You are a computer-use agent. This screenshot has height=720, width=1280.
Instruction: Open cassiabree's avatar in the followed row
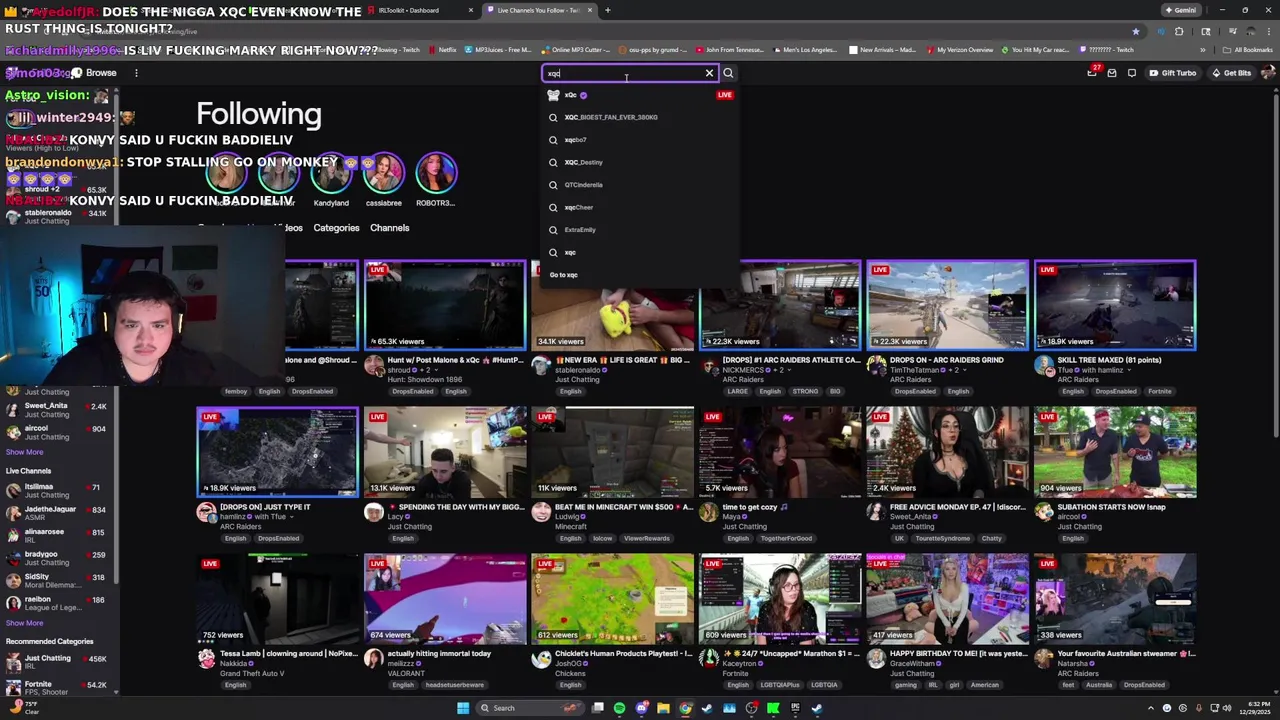(x=383, y=174)
